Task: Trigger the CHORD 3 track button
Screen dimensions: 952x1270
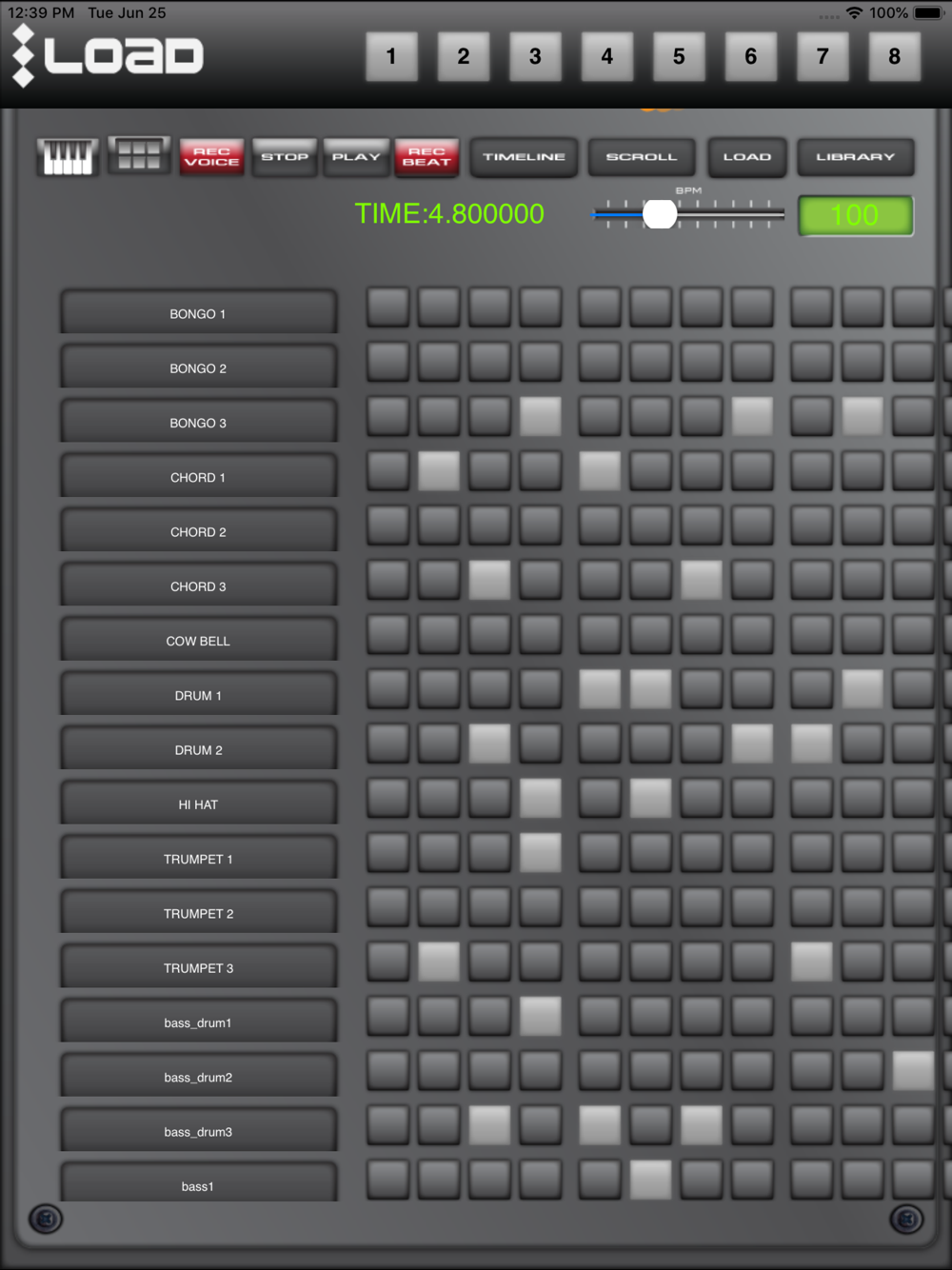Action: (x=198, y=585)
